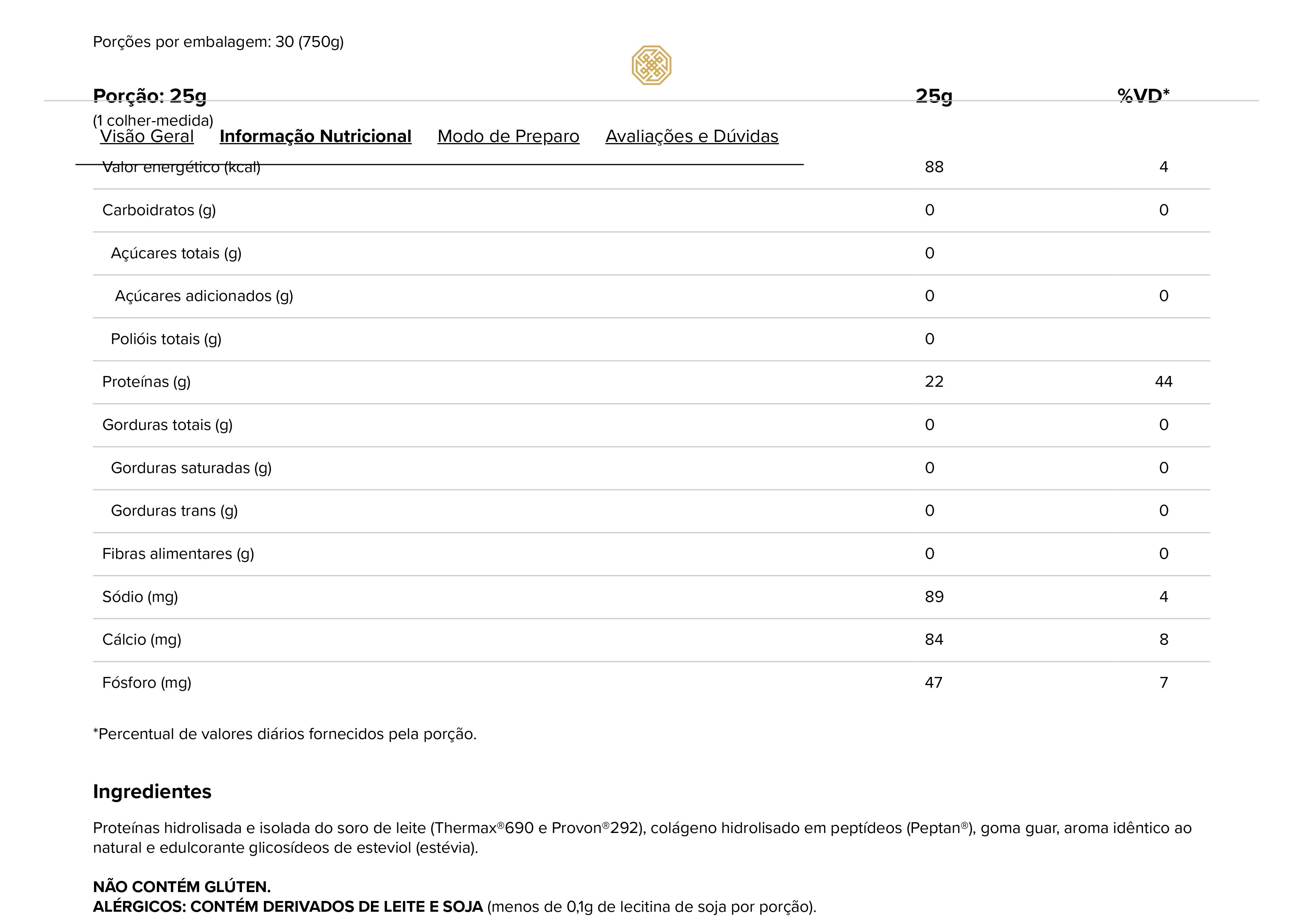
Task: Select the Carboidratos (g) row label
Action: click(159, 210)
